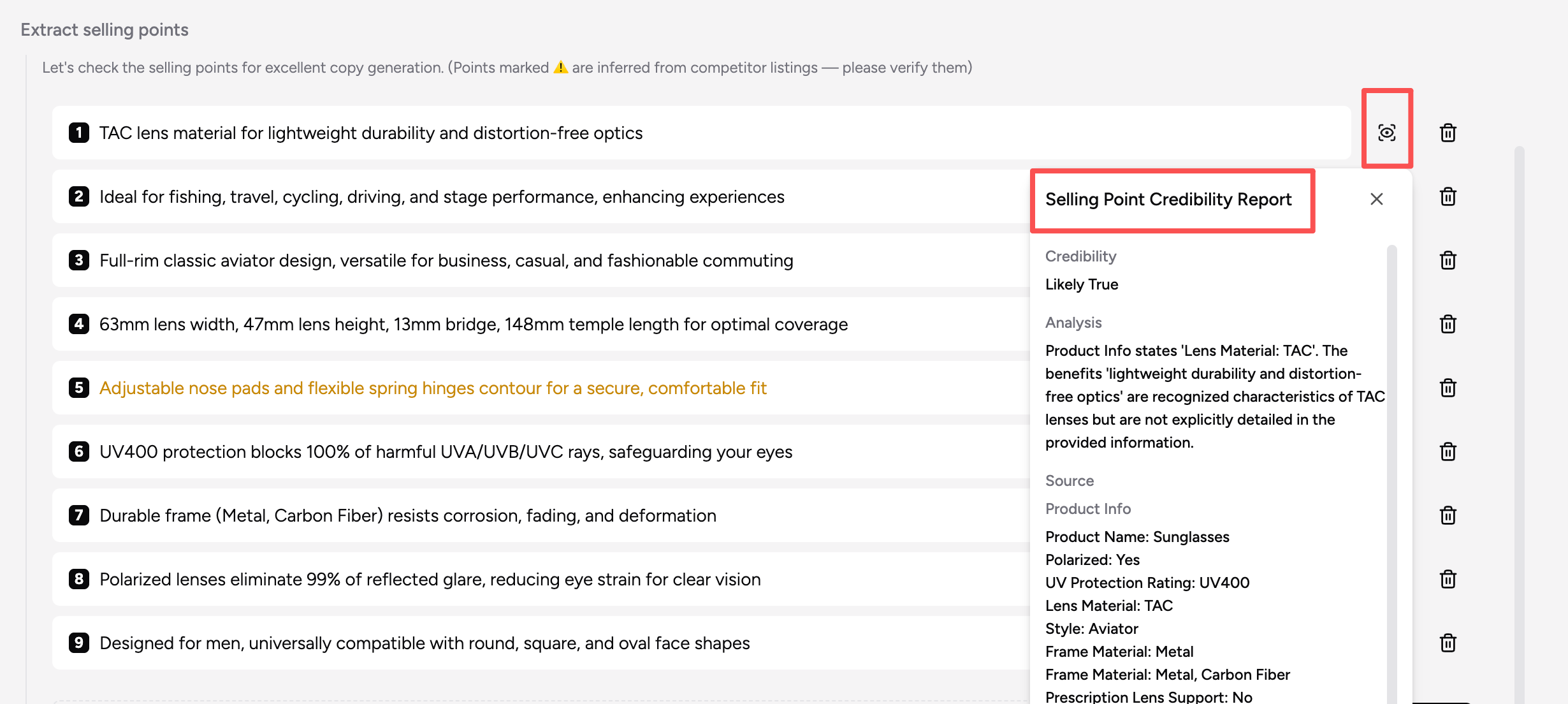Delete selling point 1 with trash icon
Viewport: 1568px width, 704px height.
(x=1448, y=133)
